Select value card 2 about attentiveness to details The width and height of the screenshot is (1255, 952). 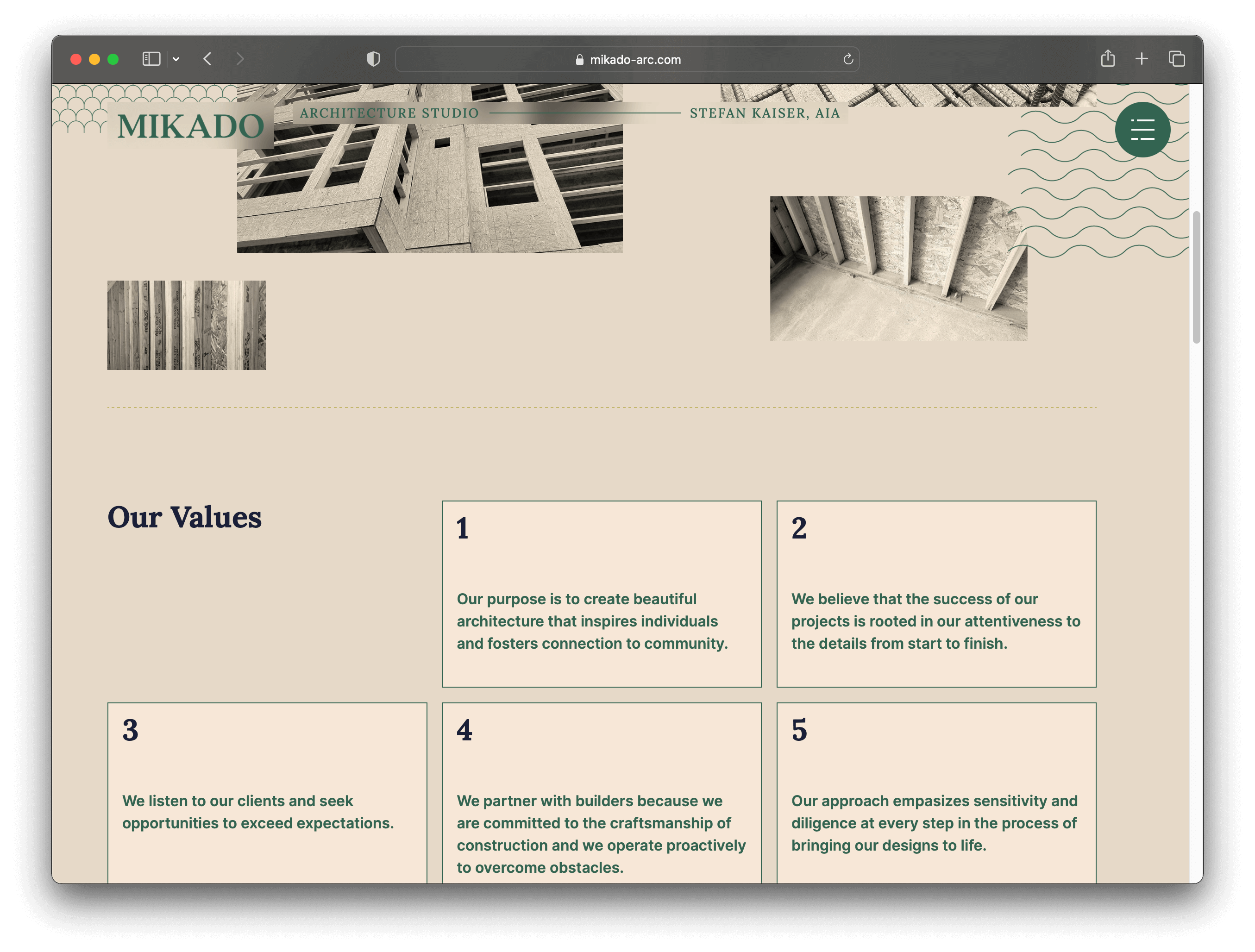click(x=936, y=594)
